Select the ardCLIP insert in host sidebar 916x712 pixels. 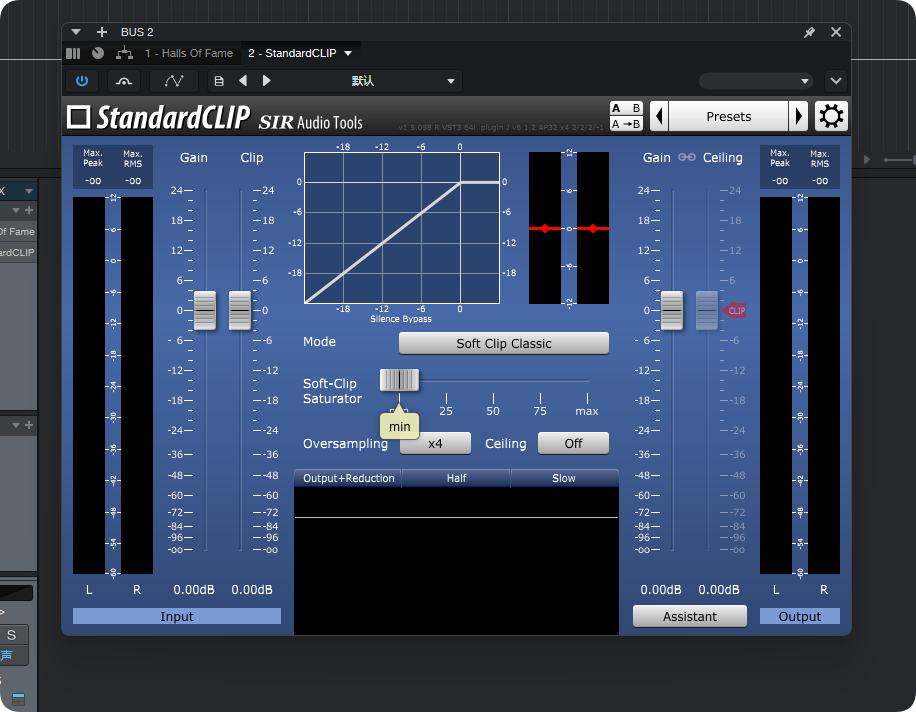coord(18,252)
